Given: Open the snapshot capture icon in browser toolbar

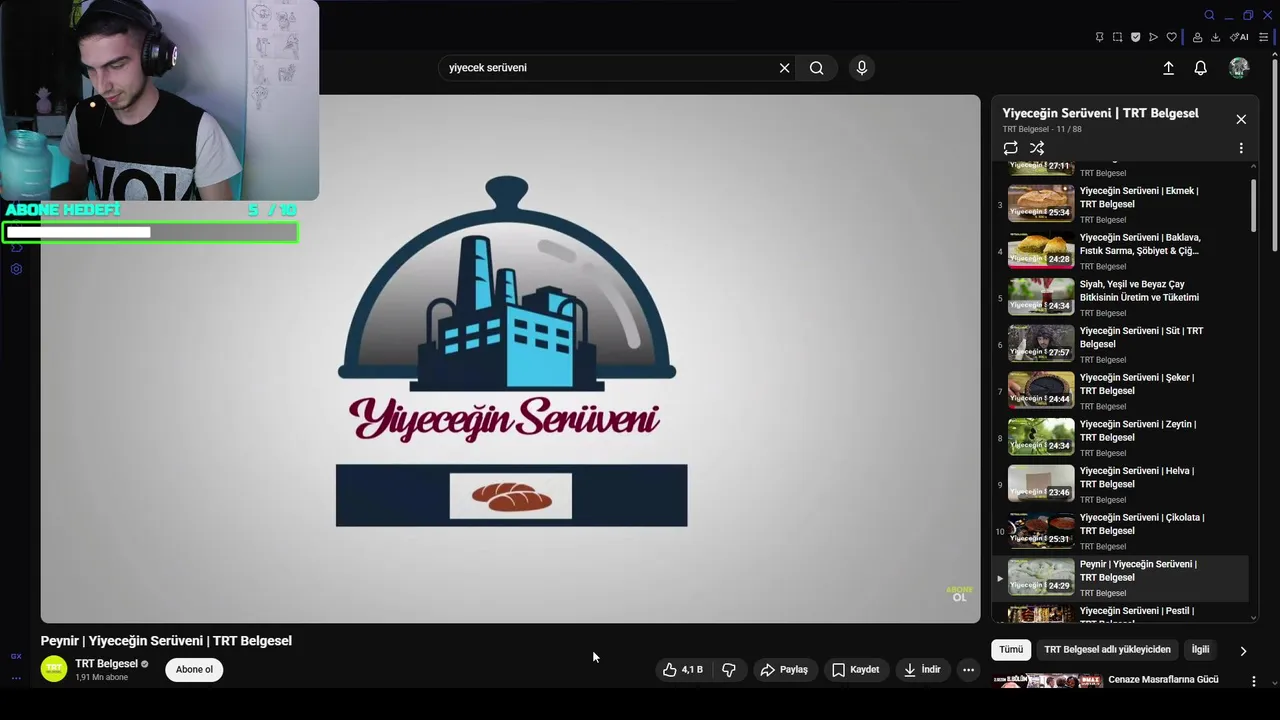Looking at the screenshot, I should 1117,37.
